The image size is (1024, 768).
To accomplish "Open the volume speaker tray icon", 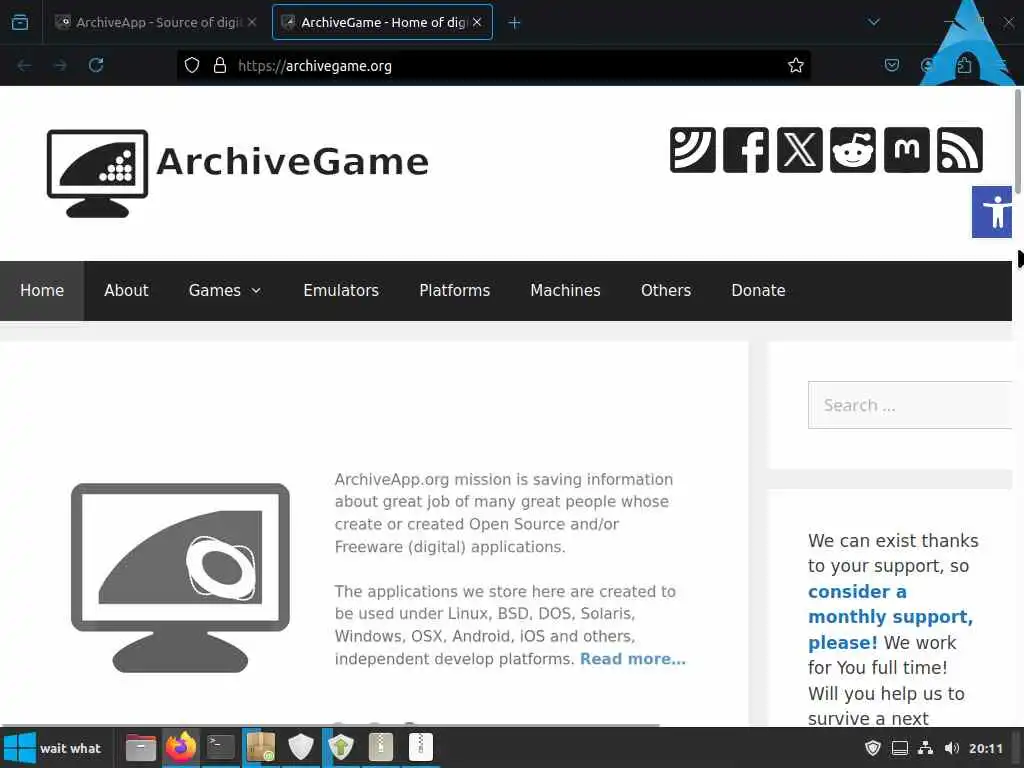I will coord(952,748).
